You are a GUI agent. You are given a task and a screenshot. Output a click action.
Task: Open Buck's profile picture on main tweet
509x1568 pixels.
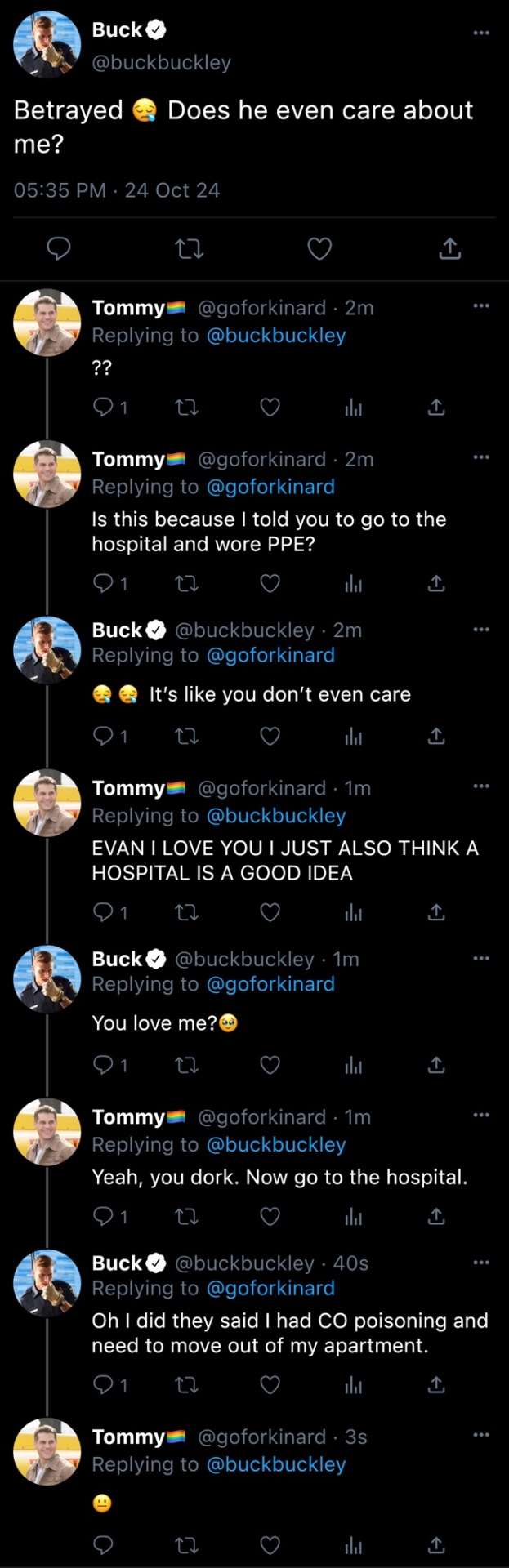point(47,45)
